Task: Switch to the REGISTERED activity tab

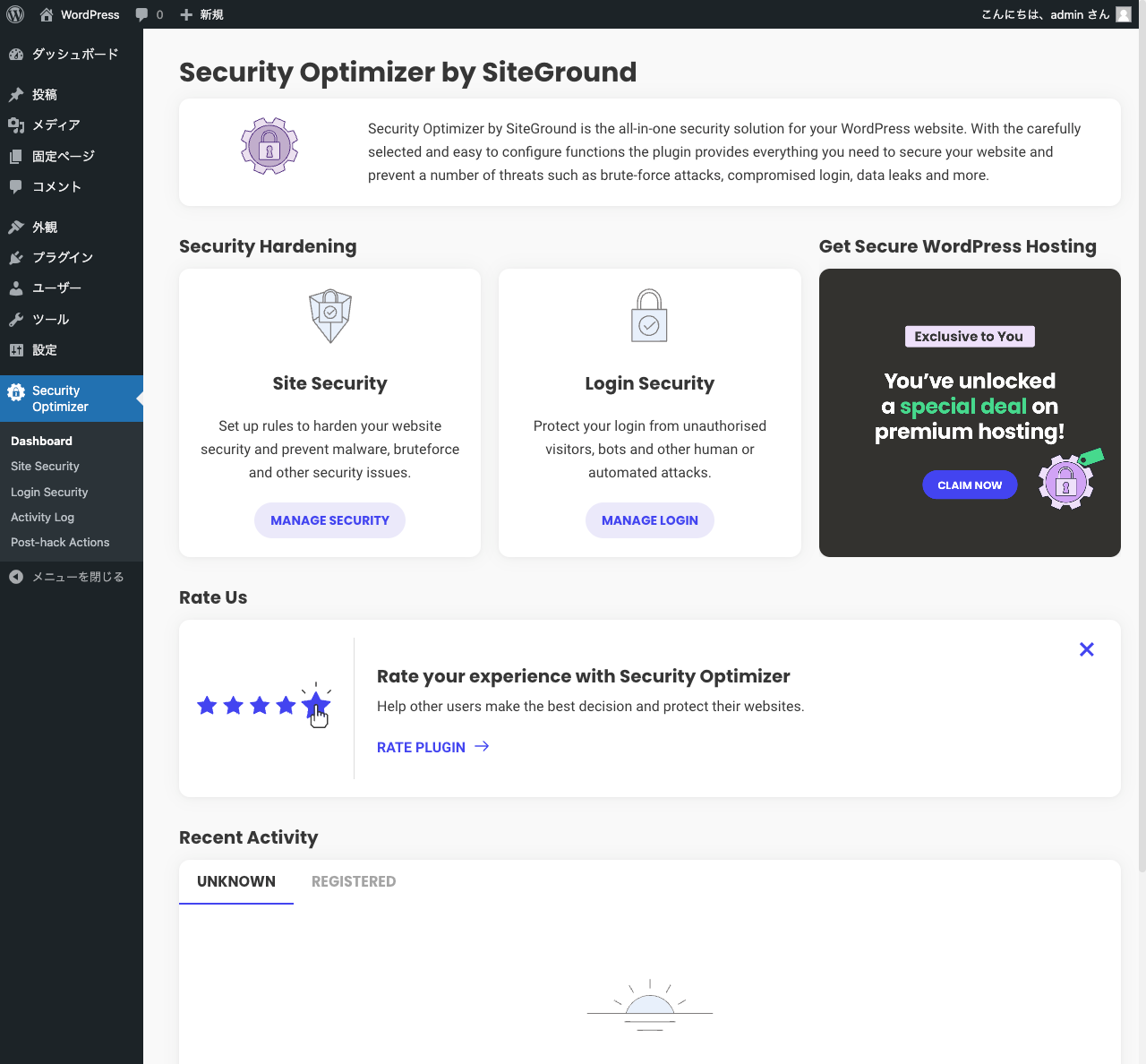Action: tap(354, 881)
